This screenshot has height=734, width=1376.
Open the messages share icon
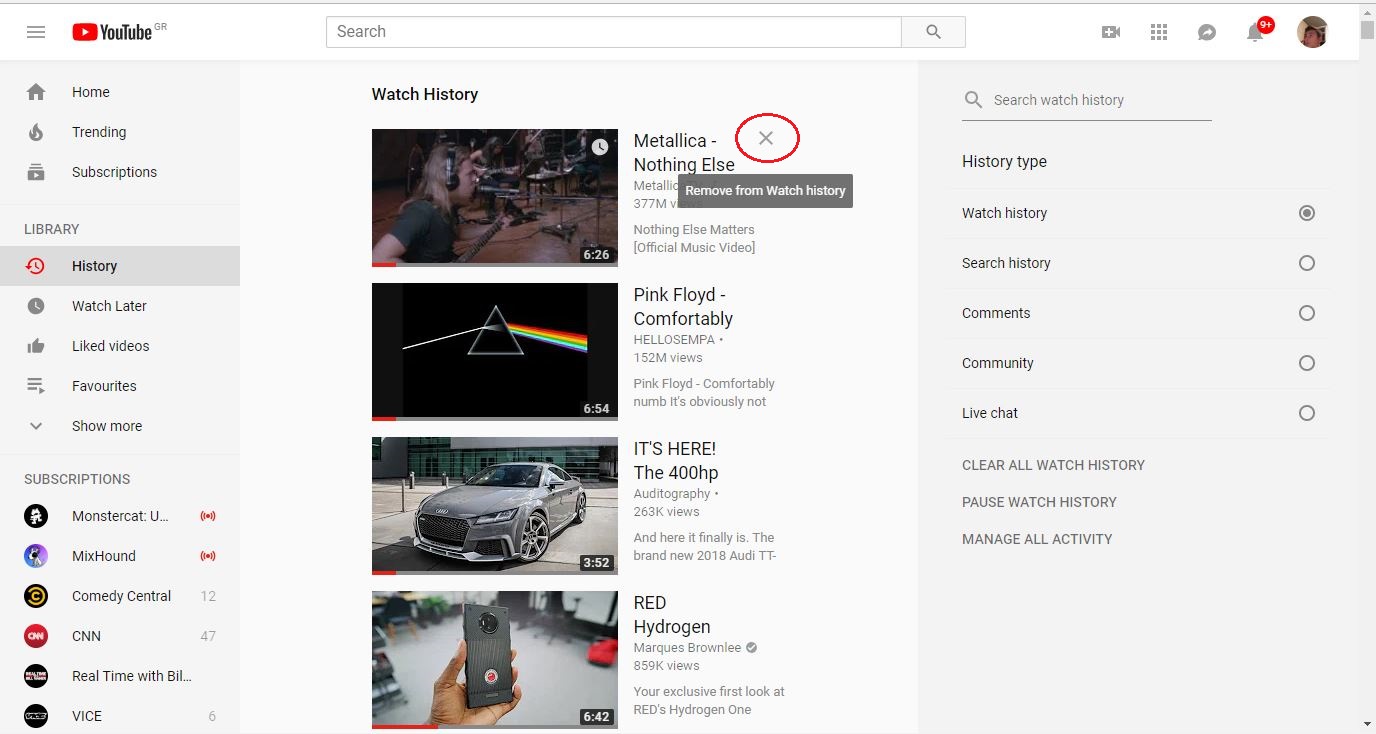(x=1207, y=32)
